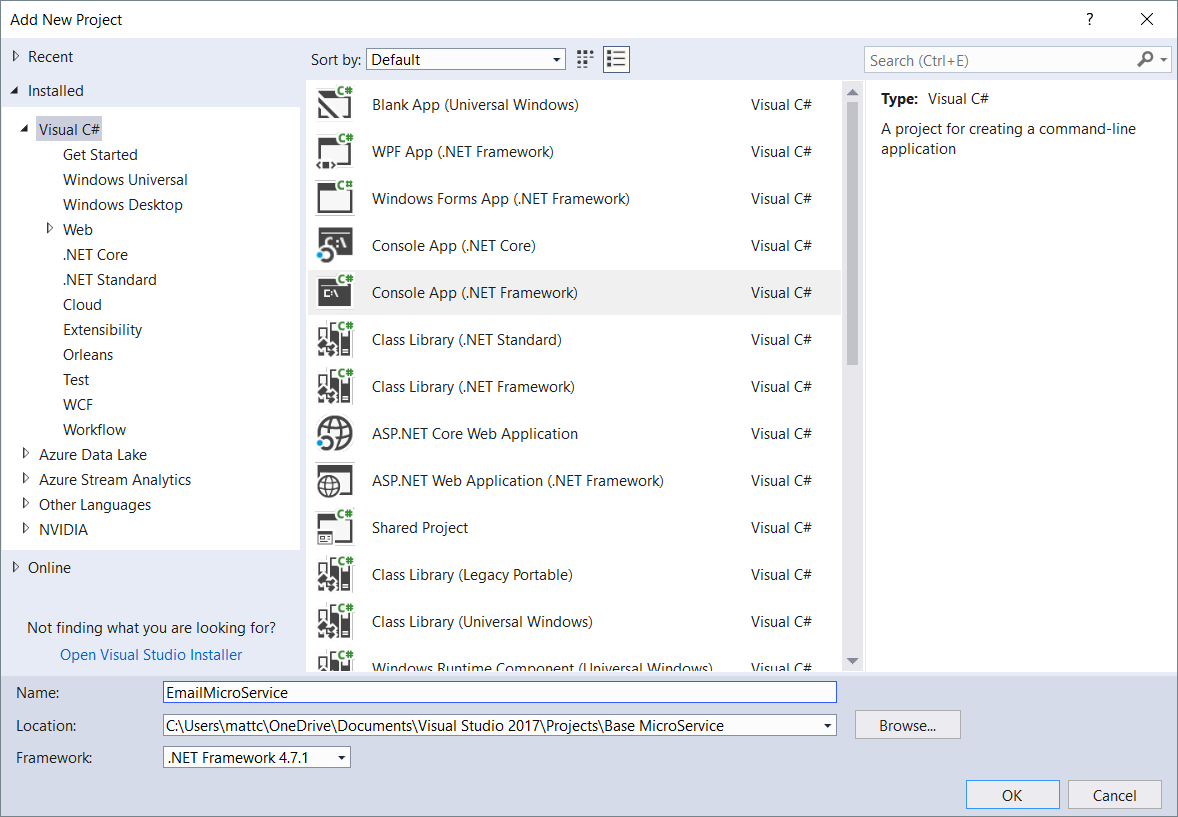Select Windows Desktop category
This screenshot has width=1178, height=817.
[x=122, y=204]
